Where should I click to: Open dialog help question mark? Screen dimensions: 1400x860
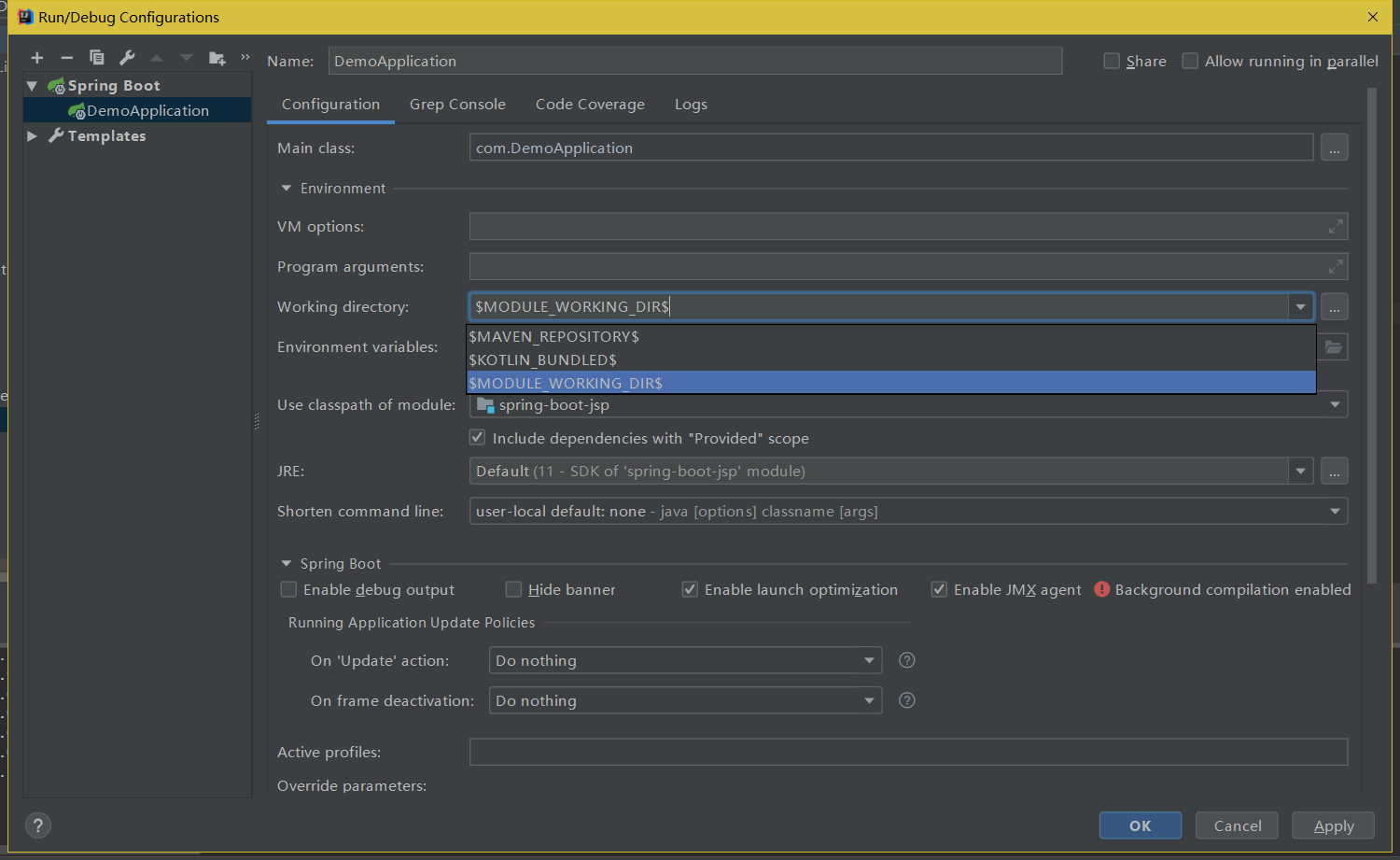tap(37, 825)
